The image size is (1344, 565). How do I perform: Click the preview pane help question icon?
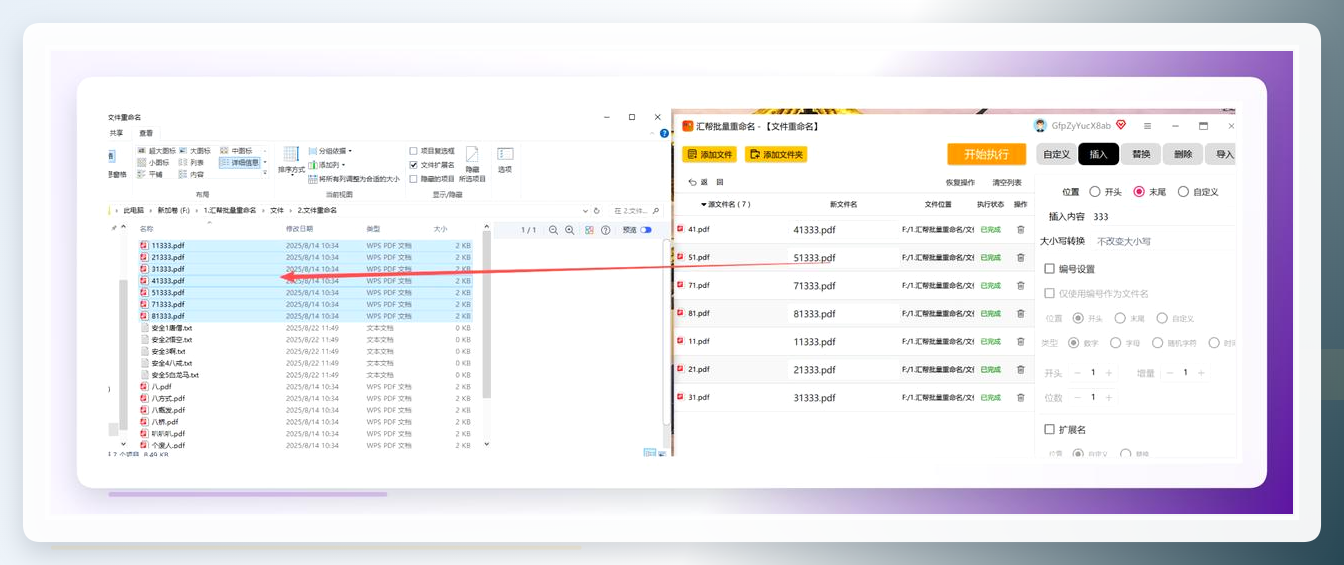[x=605, y=230]
